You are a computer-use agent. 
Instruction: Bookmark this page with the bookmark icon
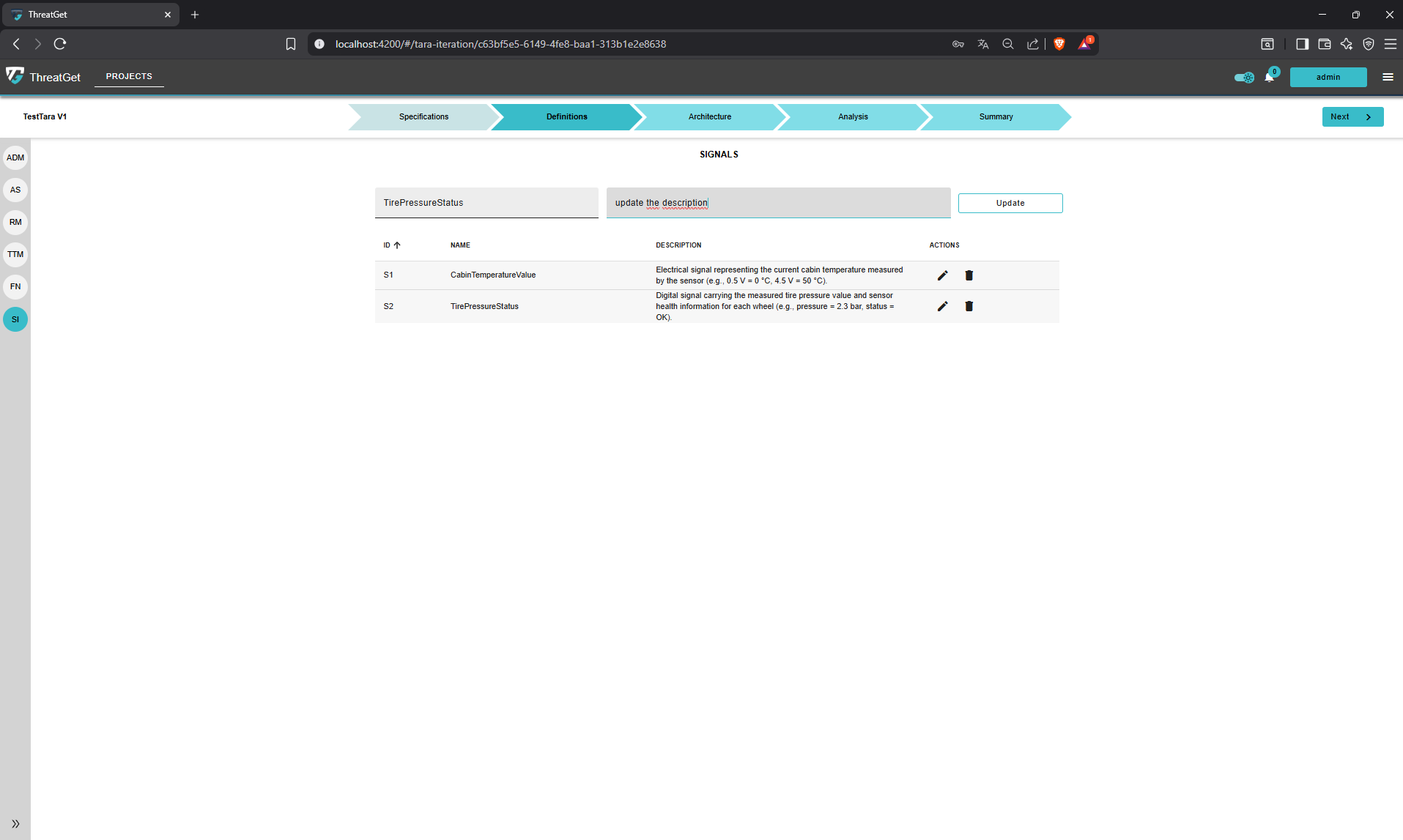[290, 44]
